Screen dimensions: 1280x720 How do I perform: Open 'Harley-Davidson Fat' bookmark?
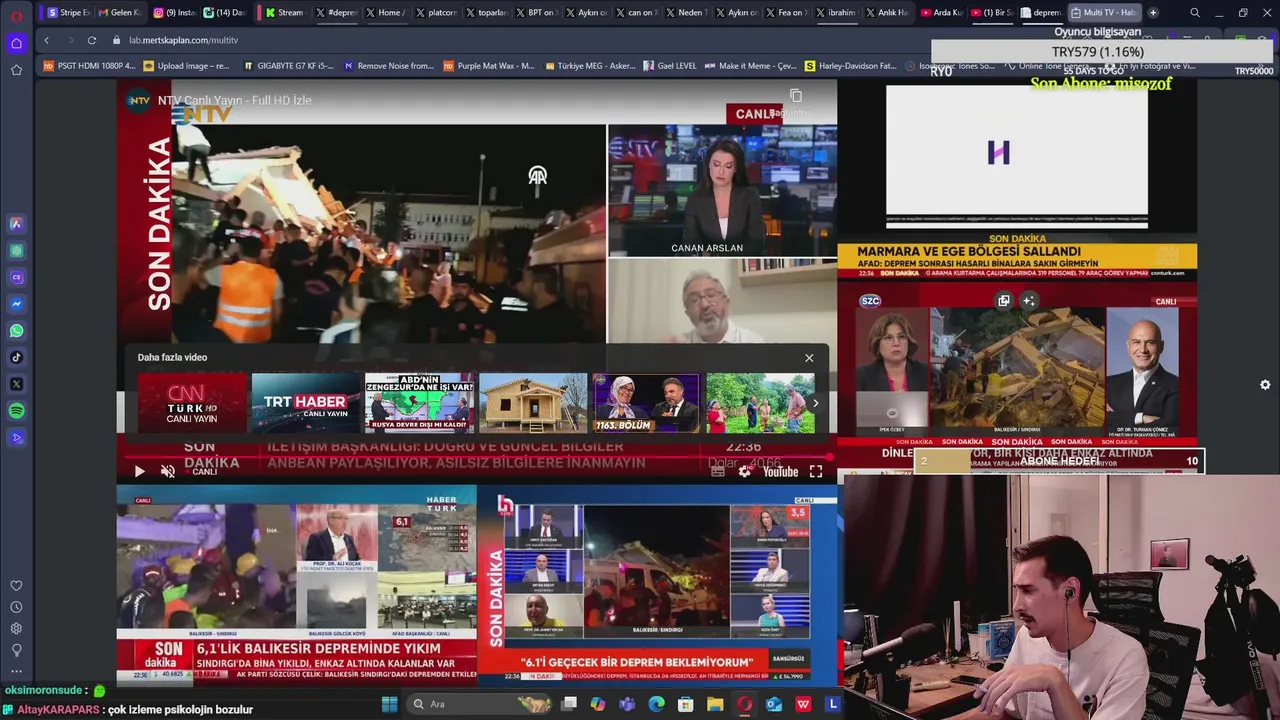(850, 66)
